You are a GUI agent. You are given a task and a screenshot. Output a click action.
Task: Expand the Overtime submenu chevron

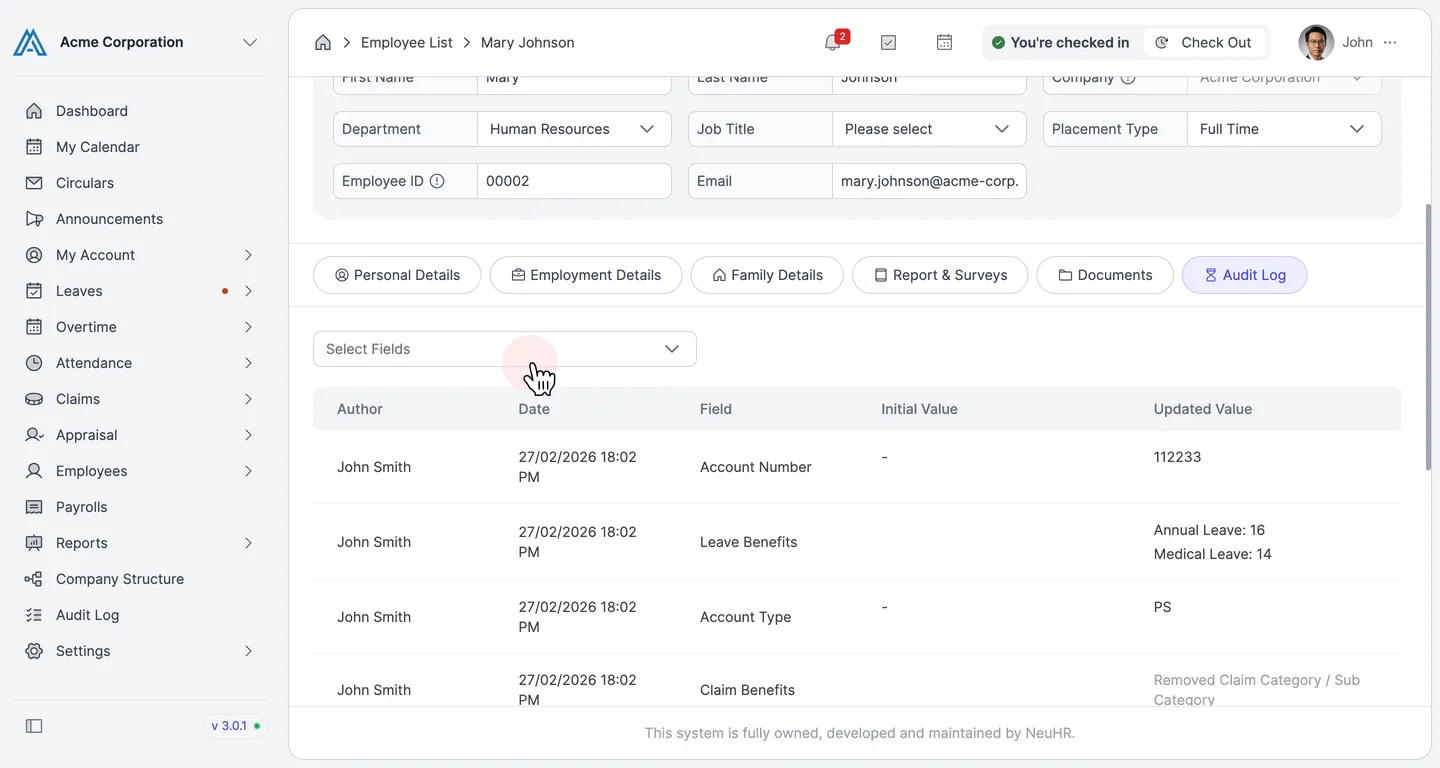[x=248, y=327]
